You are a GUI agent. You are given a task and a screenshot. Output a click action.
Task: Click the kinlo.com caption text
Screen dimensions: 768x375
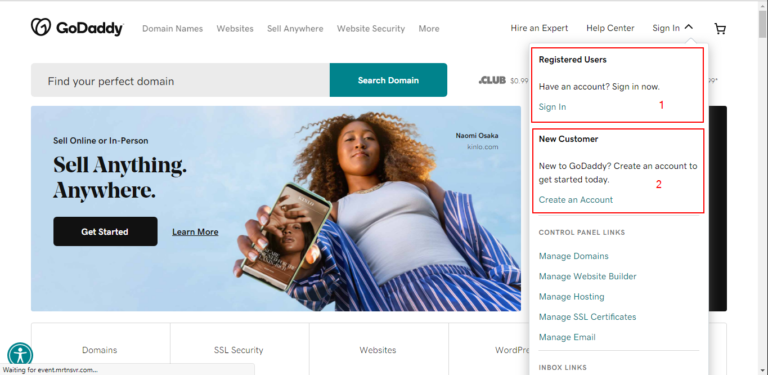click(x=482, y=147)
